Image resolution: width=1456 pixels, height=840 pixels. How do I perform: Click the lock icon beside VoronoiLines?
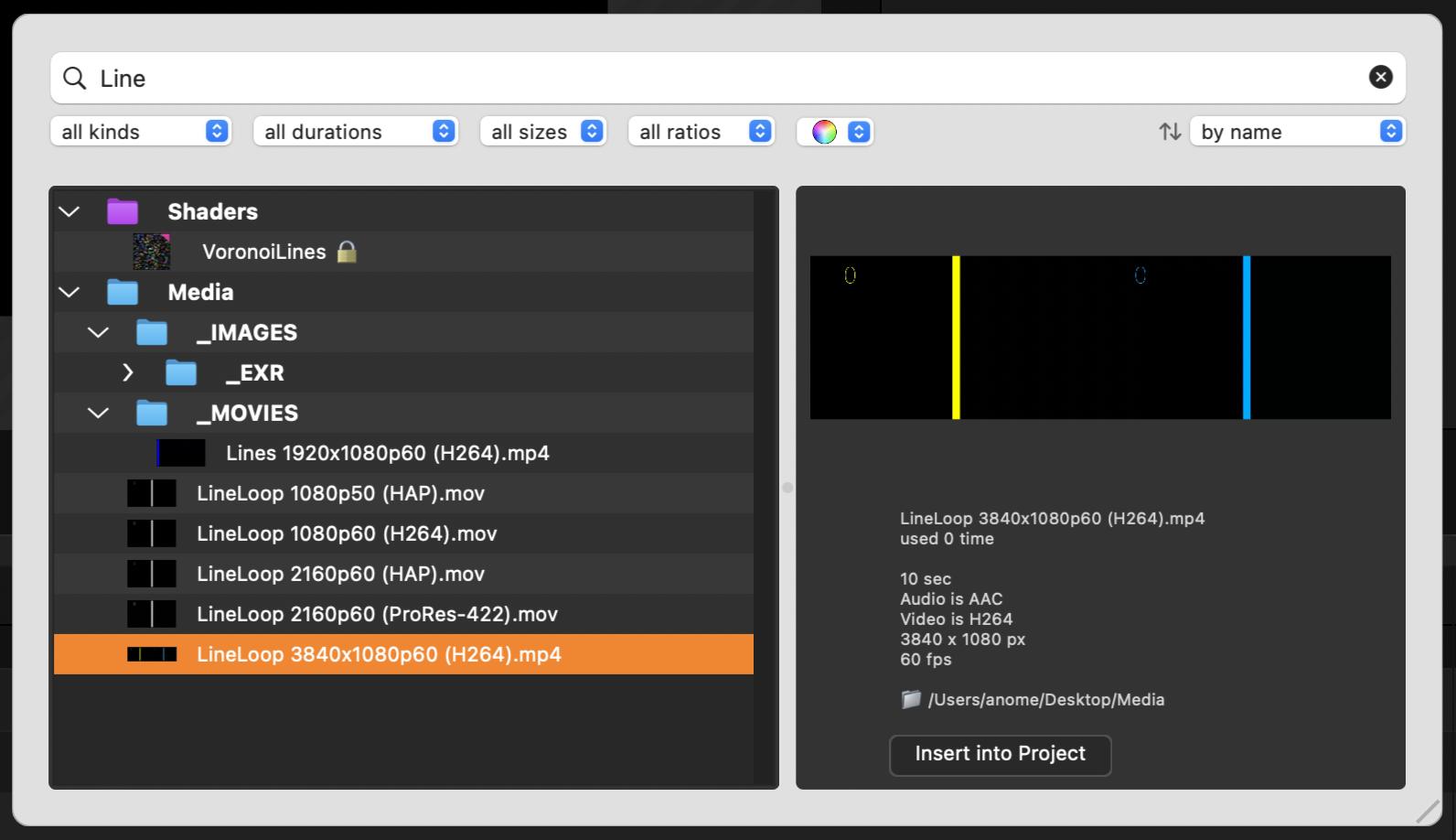[347, 252]
